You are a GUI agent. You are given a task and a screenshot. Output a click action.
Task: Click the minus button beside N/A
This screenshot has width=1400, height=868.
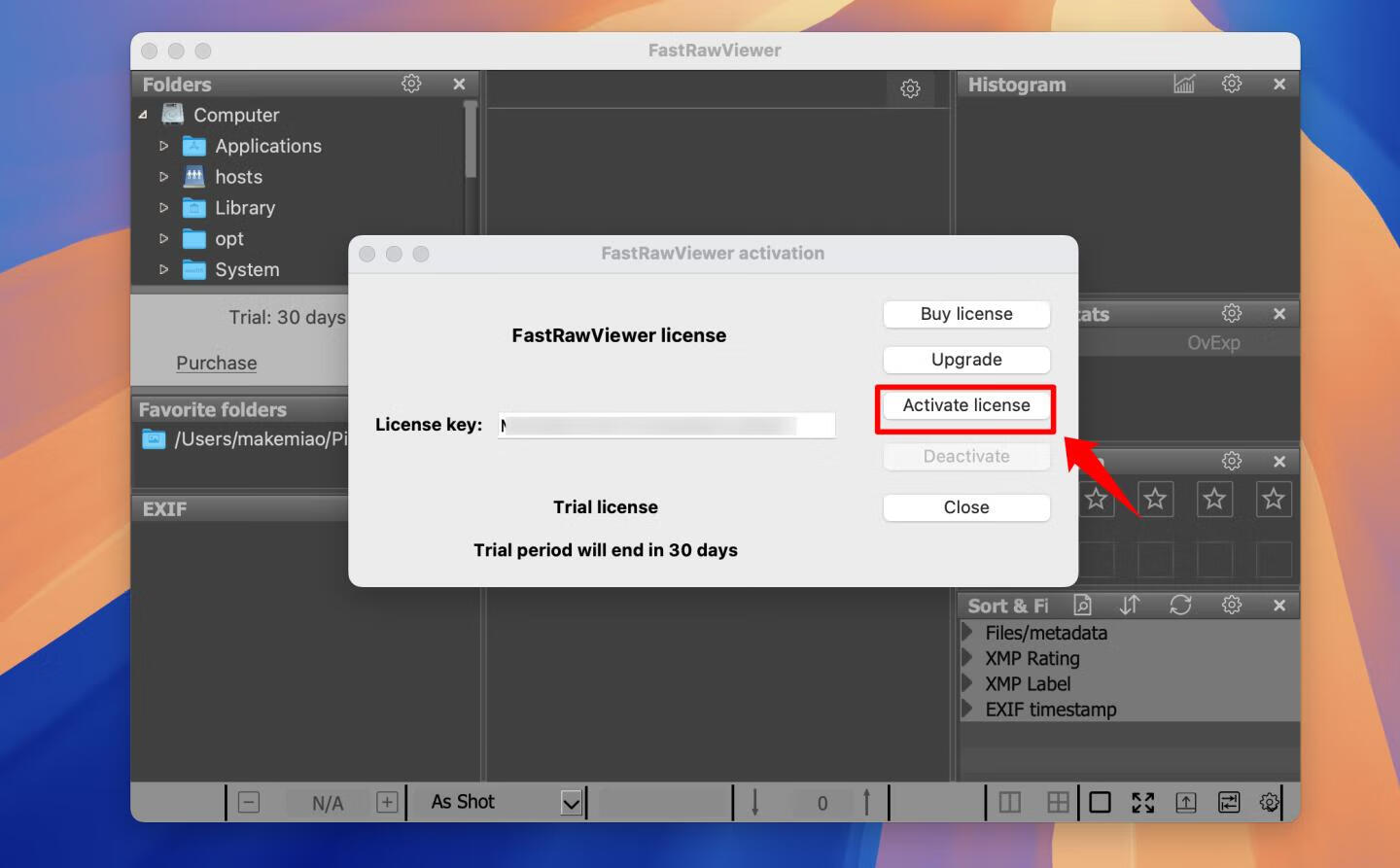pyautogui.click(x=249, y=802)
